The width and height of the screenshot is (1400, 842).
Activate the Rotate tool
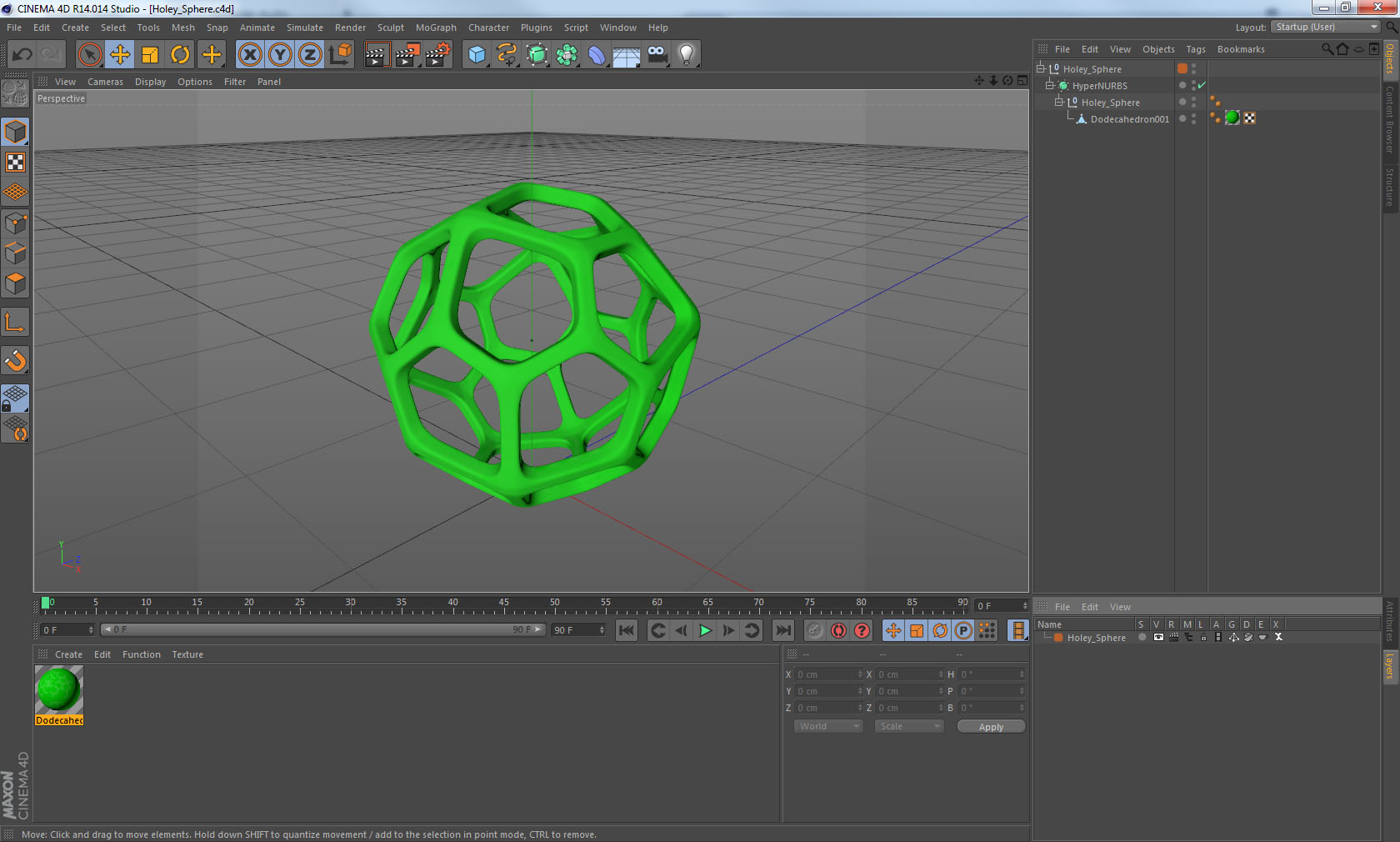(x=180, y=55)
